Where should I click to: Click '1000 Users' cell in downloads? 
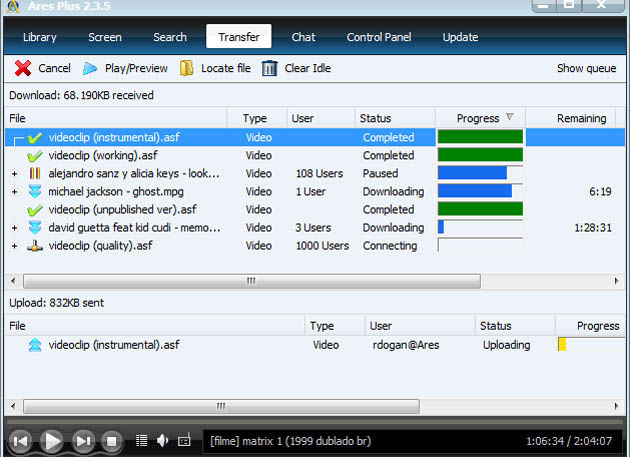tap(322, 246)
